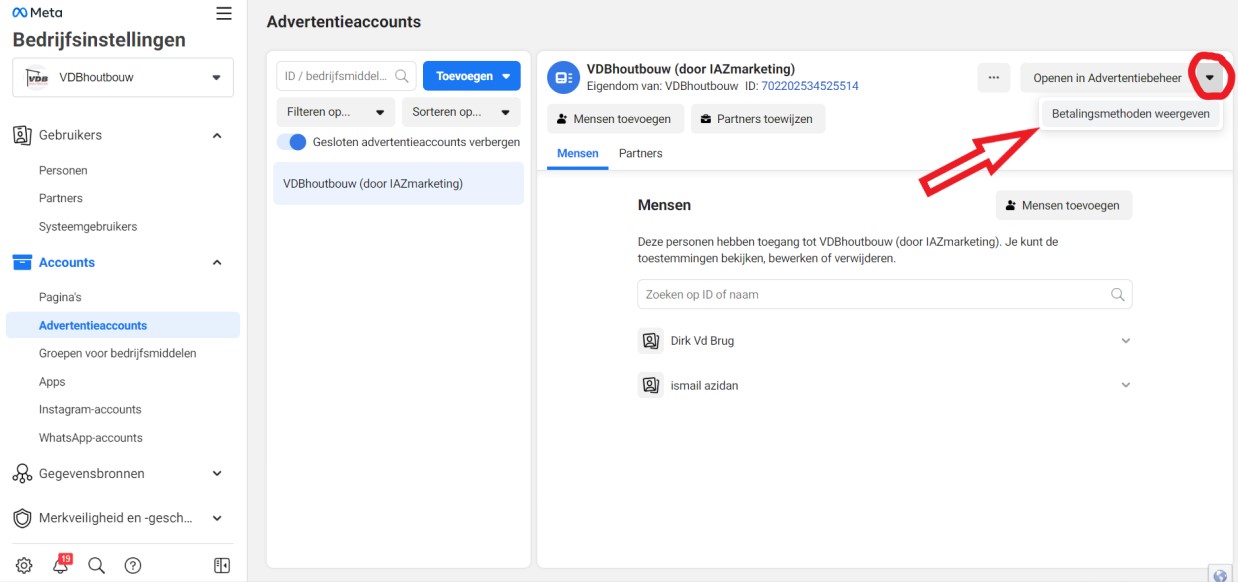
Task: Choose Betalingsmethoden weergeven menu item
Action: click(x=1131, y=114)
